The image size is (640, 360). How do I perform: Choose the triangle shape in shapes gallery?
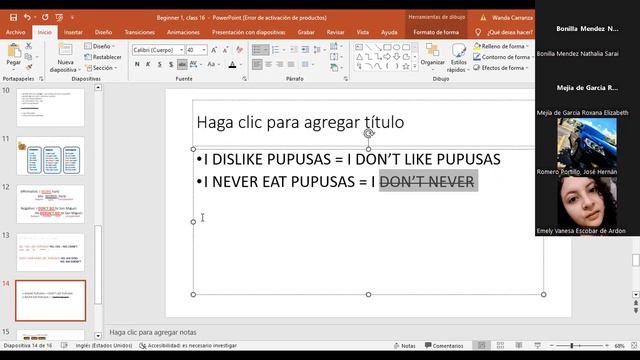(x=359, y=57)
